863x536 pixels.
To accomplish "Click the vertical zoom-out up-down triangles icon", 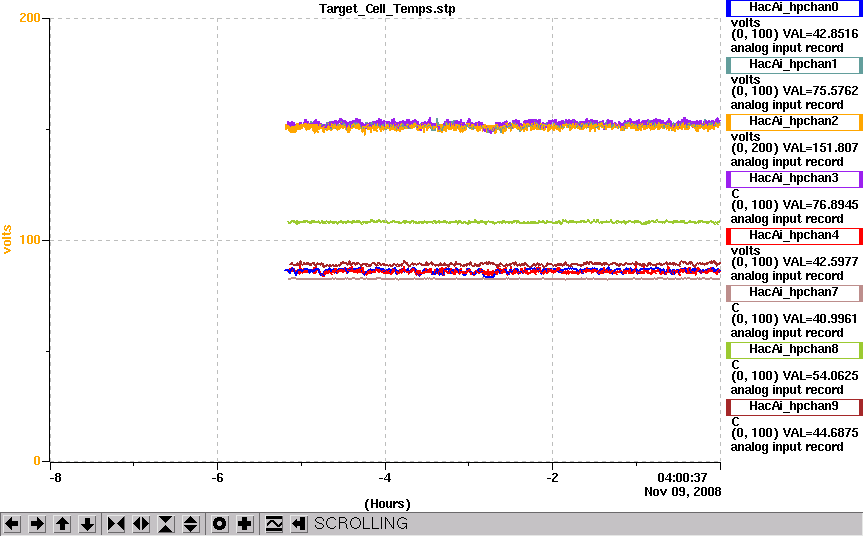I will point(190,523).
